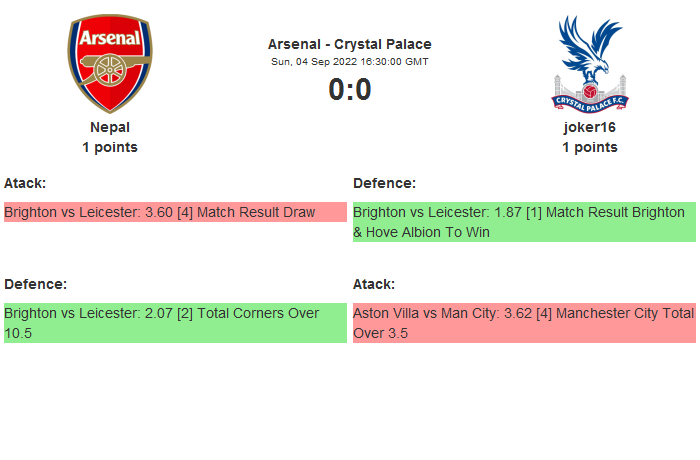Click the Crystal Palace eagle crest

click(x=589, y=63)
